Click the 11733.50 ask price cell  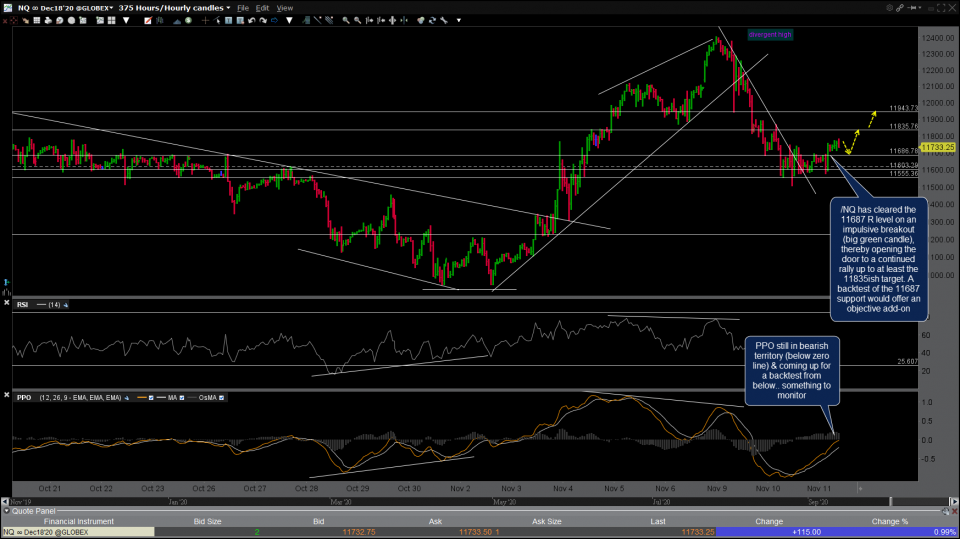pyautogui.click(x=475, y=532)
